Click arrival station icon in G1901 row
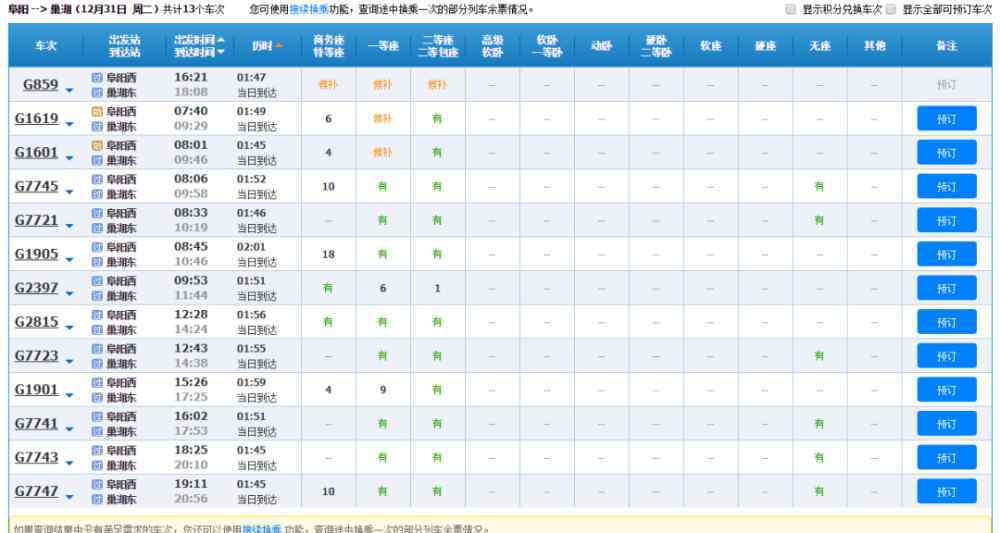Viewport: 1000px width, 533px height. pyautogui.click(x=97, y=398)
